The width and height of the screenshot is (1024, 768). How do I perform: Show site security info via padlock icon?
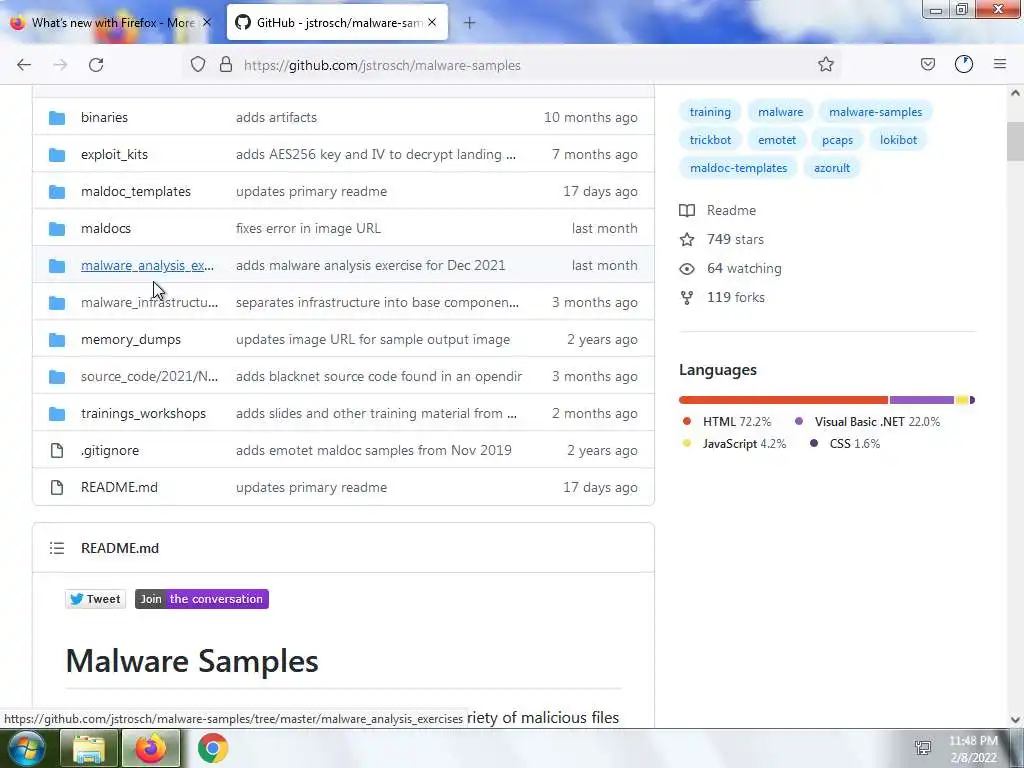tap(226, 65)
